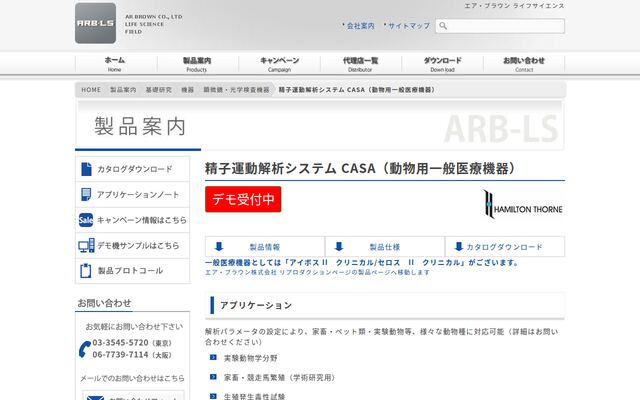Click the application note icon in the sidebar
The image size is (640, 400).
point(86,194)
